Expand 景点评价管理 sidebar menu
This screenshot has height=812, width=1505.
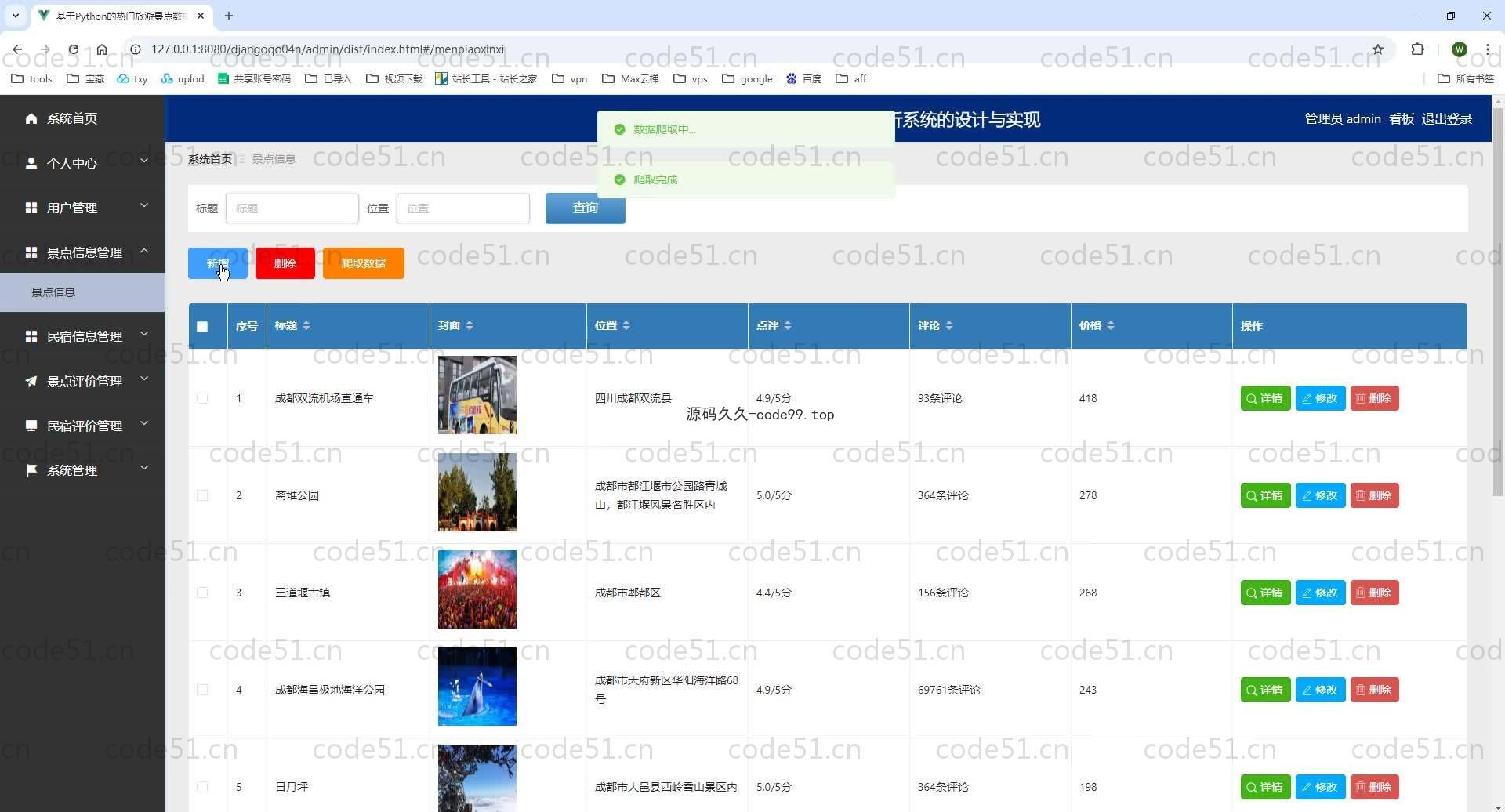(82, 381)
